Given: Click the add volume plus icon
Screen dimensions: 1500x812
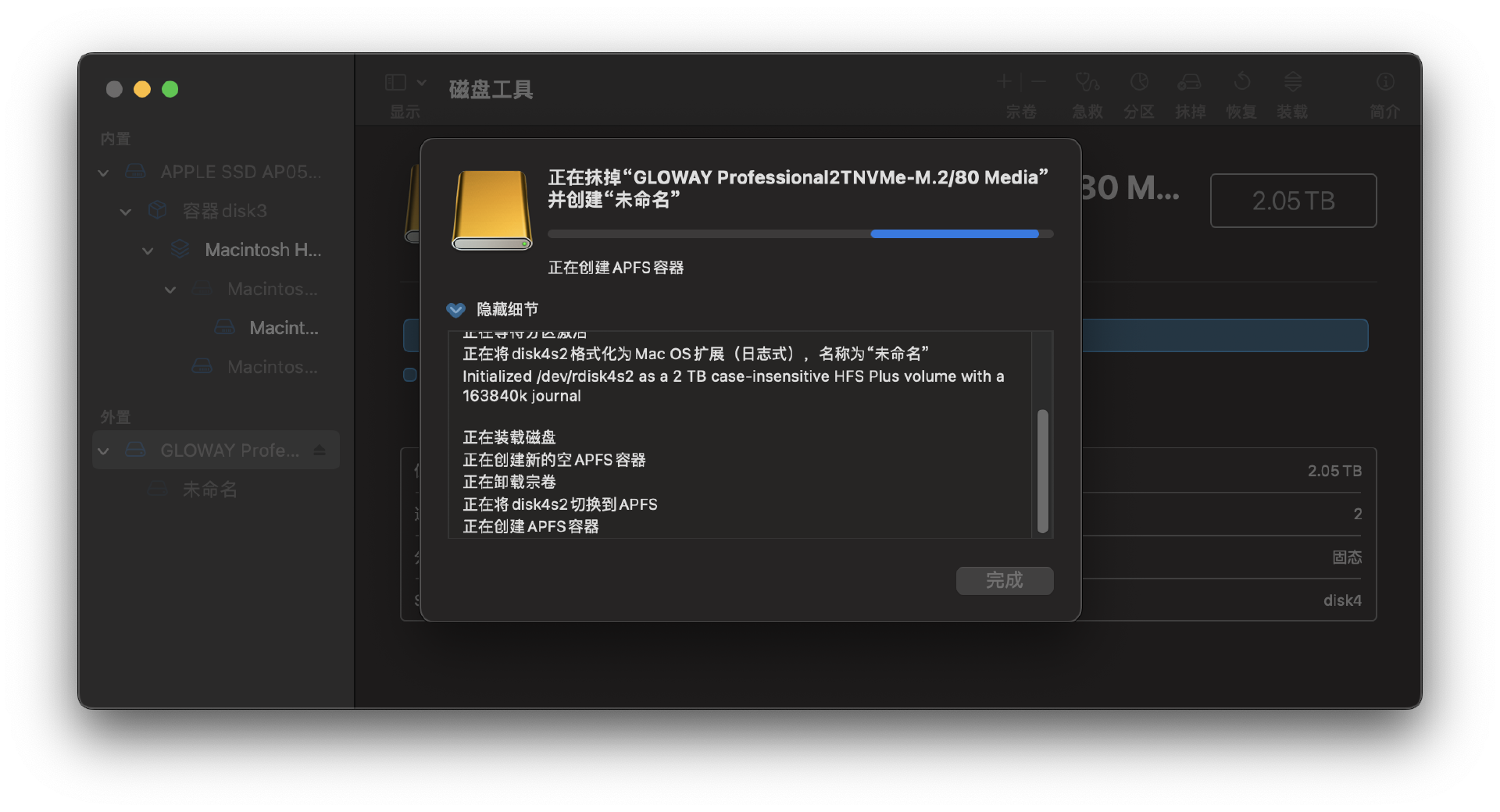Looking at the screenshot, I should point(1005,81).
